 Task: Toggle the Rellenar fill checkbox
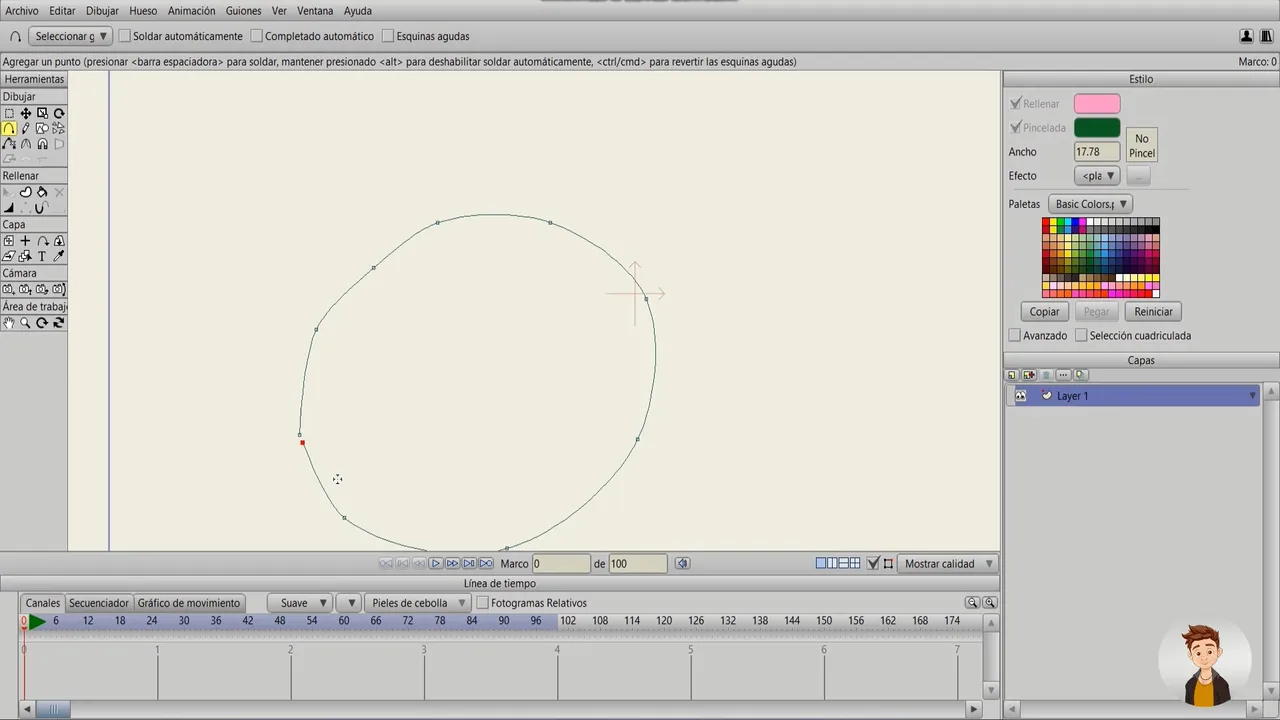pyautogui.click(x=1016, y=103)
